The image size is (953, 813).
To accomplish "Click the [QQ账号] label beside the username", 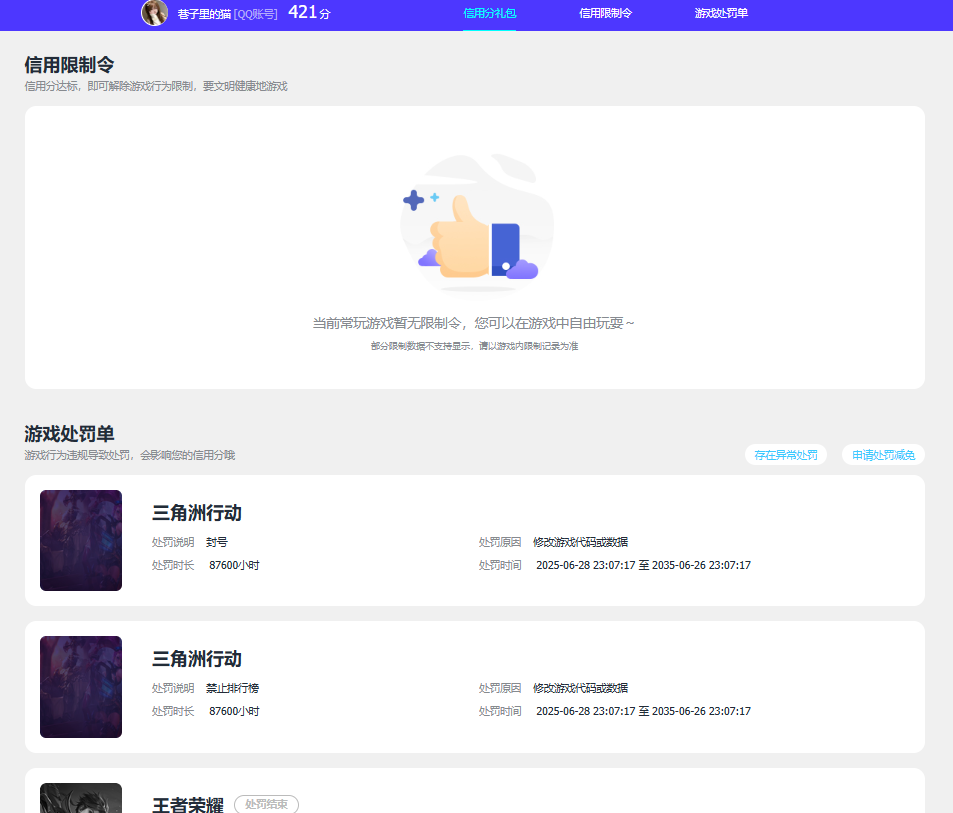I will pos(255,14).
